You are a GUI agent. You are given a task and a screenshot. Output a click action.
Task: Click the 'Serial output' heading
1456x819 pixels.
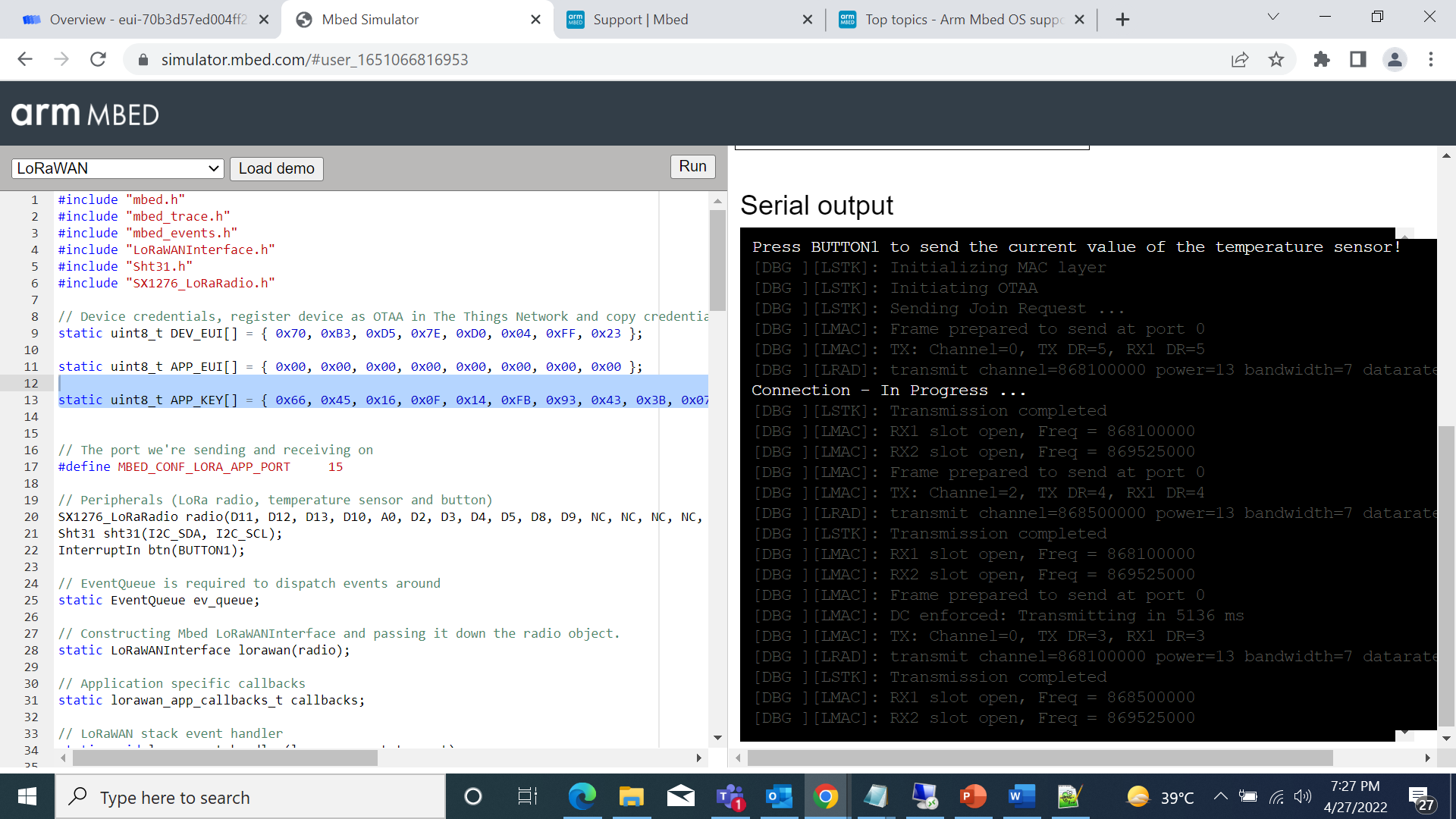817,205
